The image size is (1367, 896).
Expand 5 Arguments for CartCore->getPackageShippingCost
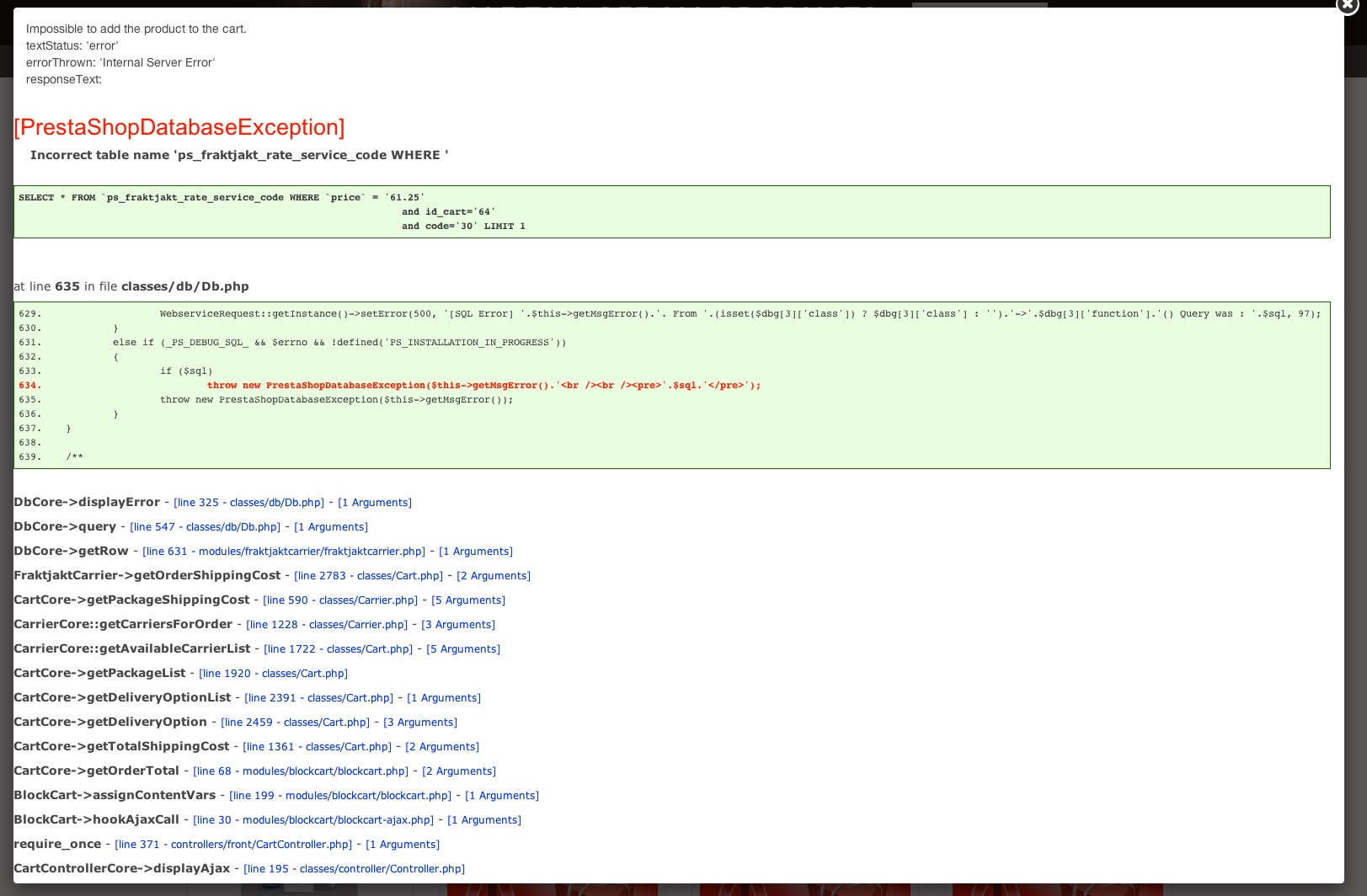[x=468, y=600]
